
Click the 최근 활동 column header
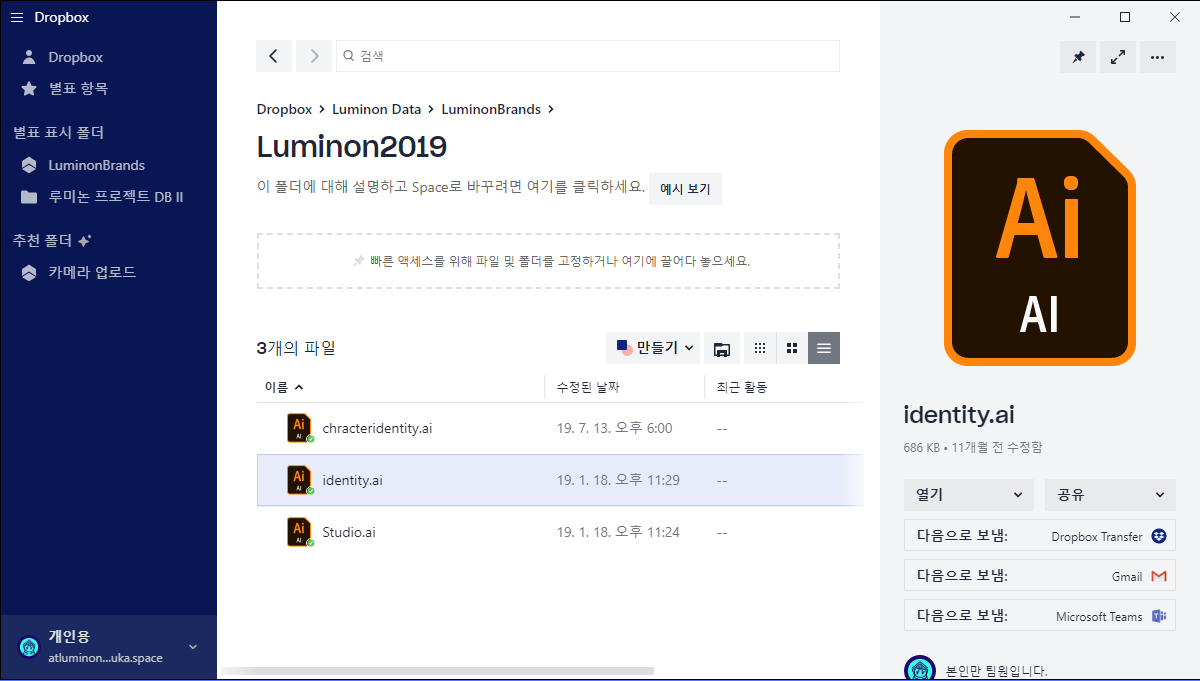click(742, 387)
